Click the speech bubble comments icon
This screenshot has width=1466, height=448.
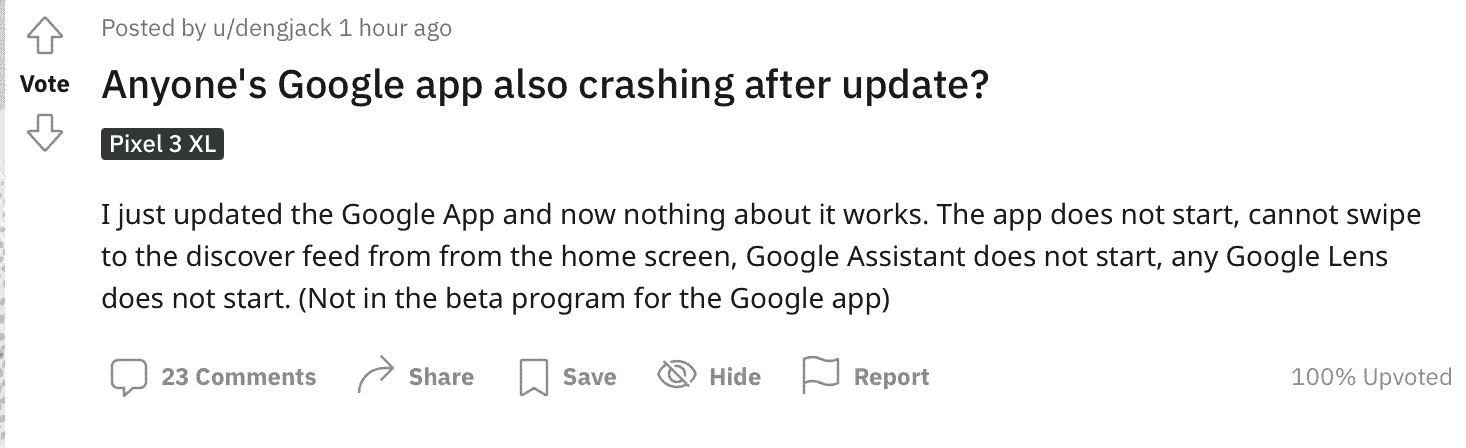(129, 377)
